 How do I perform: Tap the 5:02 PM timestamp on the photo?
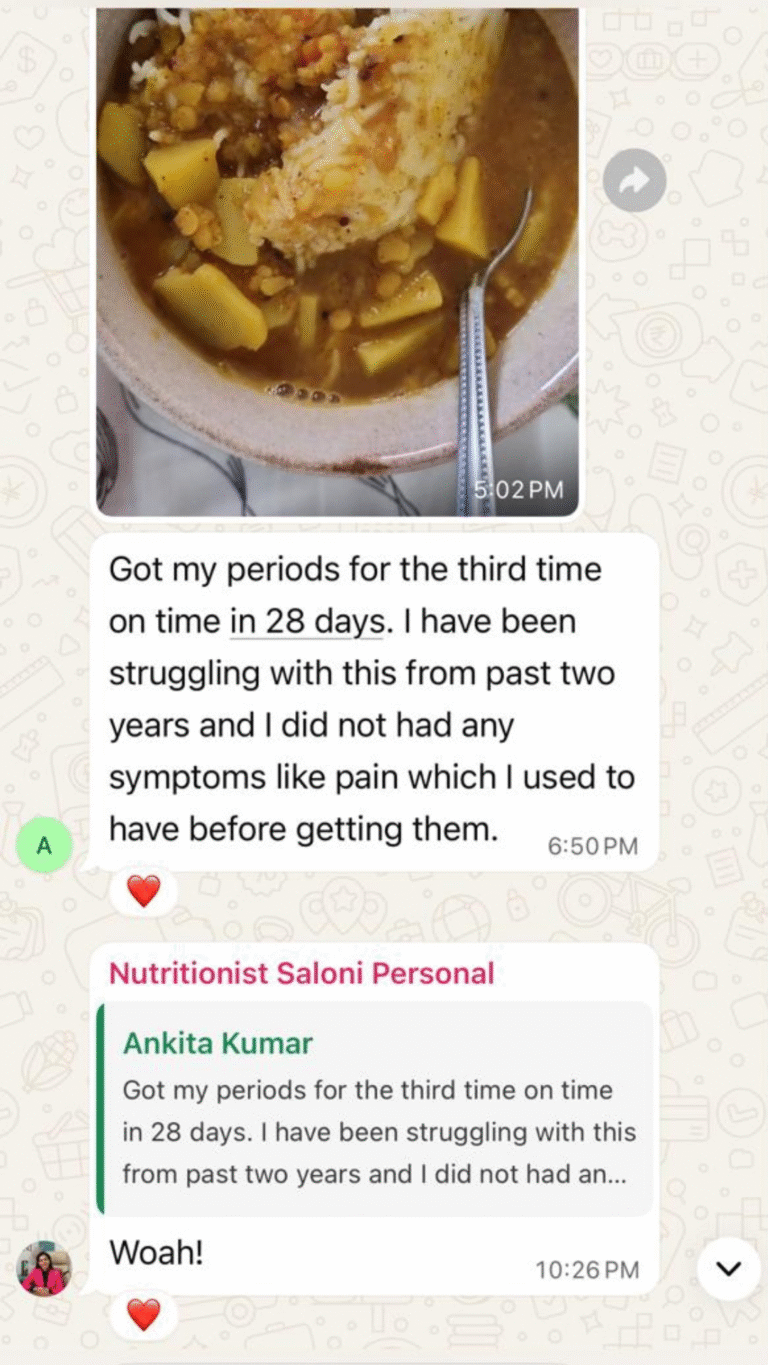point(518,490)
